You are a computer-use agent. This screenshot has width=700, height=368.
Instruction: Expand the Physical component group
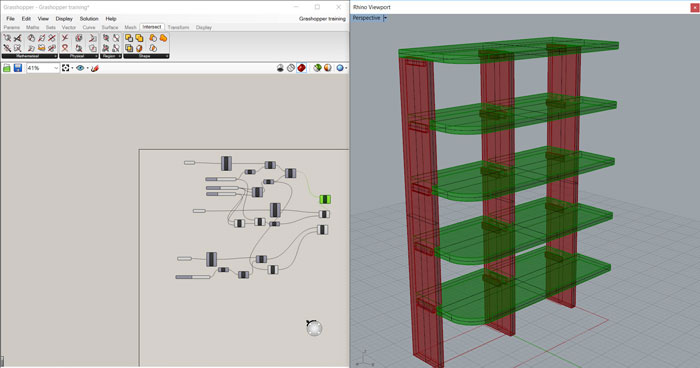tap(79, 56)
